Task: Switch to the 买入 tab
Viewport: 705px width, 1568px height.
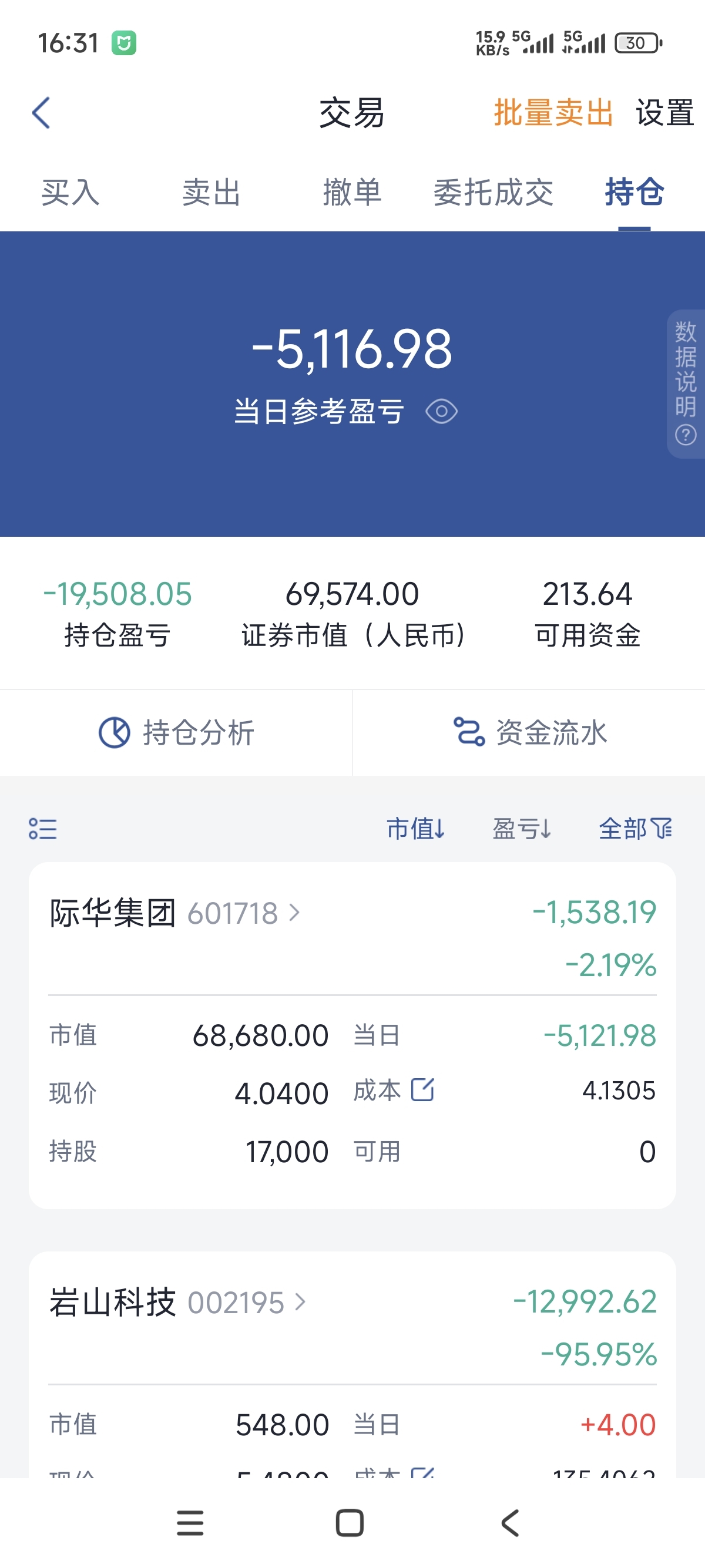Action: point(70,193)
